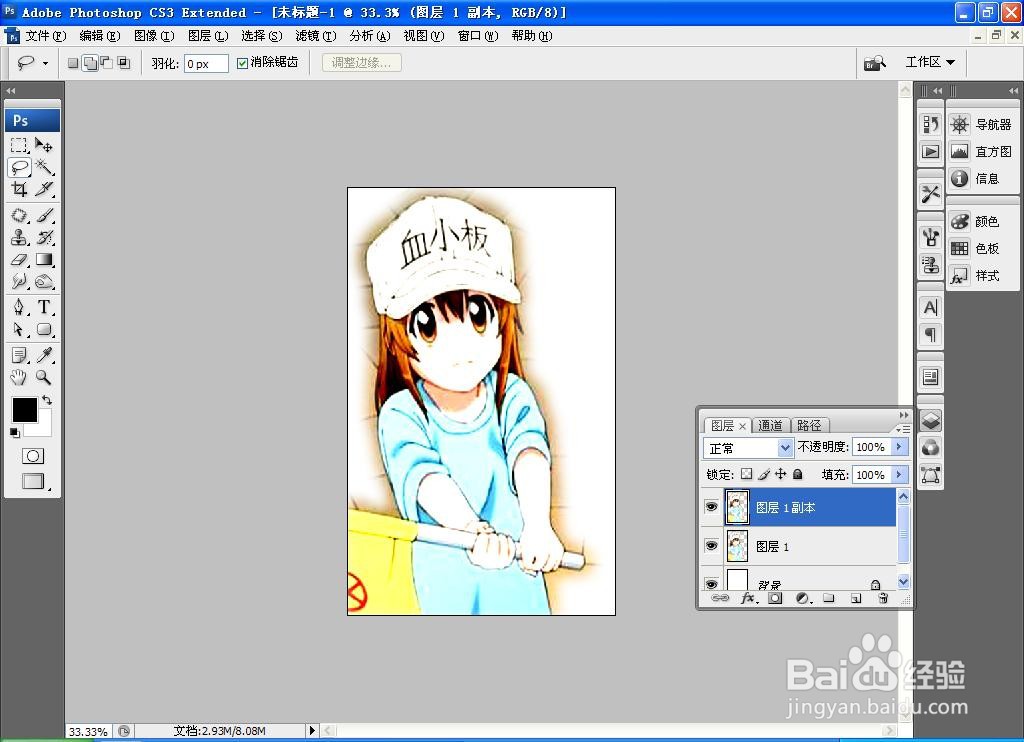This screenshot has width=1024, height=742.
Task: Change the screen mode button
Action: click(x=33, y=481)
